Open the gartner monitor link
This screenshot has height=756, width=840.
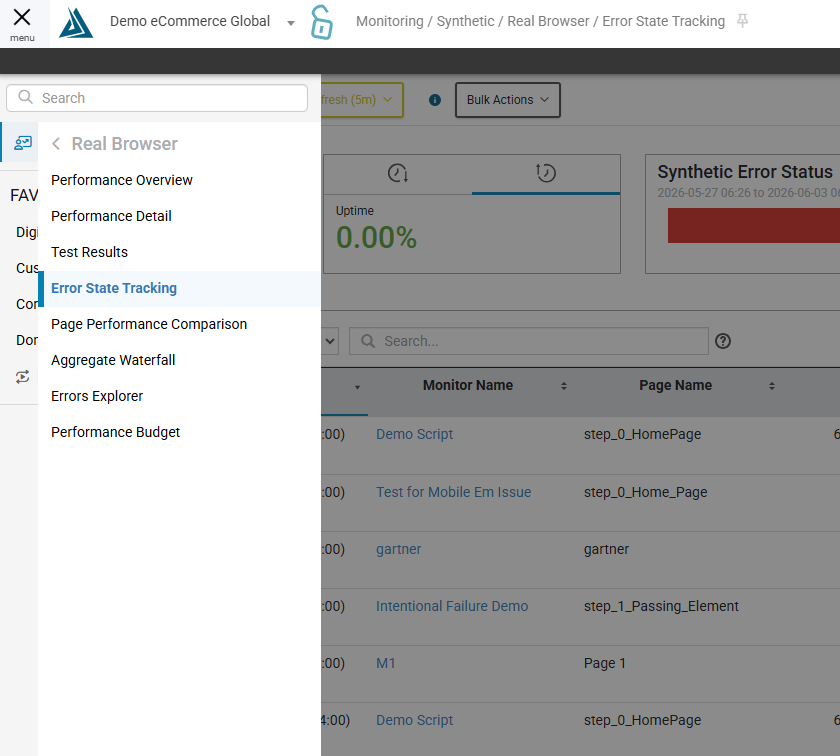pos(398,549)
